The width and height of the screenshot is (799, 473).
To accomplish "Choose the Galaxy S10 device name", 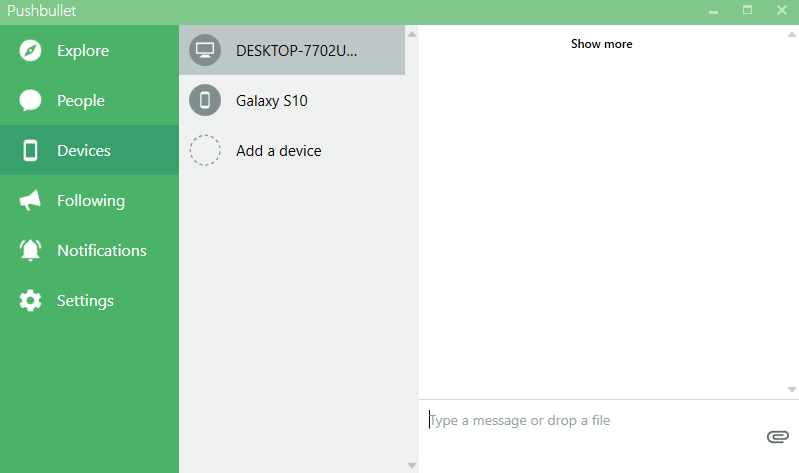I will coord(272,100).
